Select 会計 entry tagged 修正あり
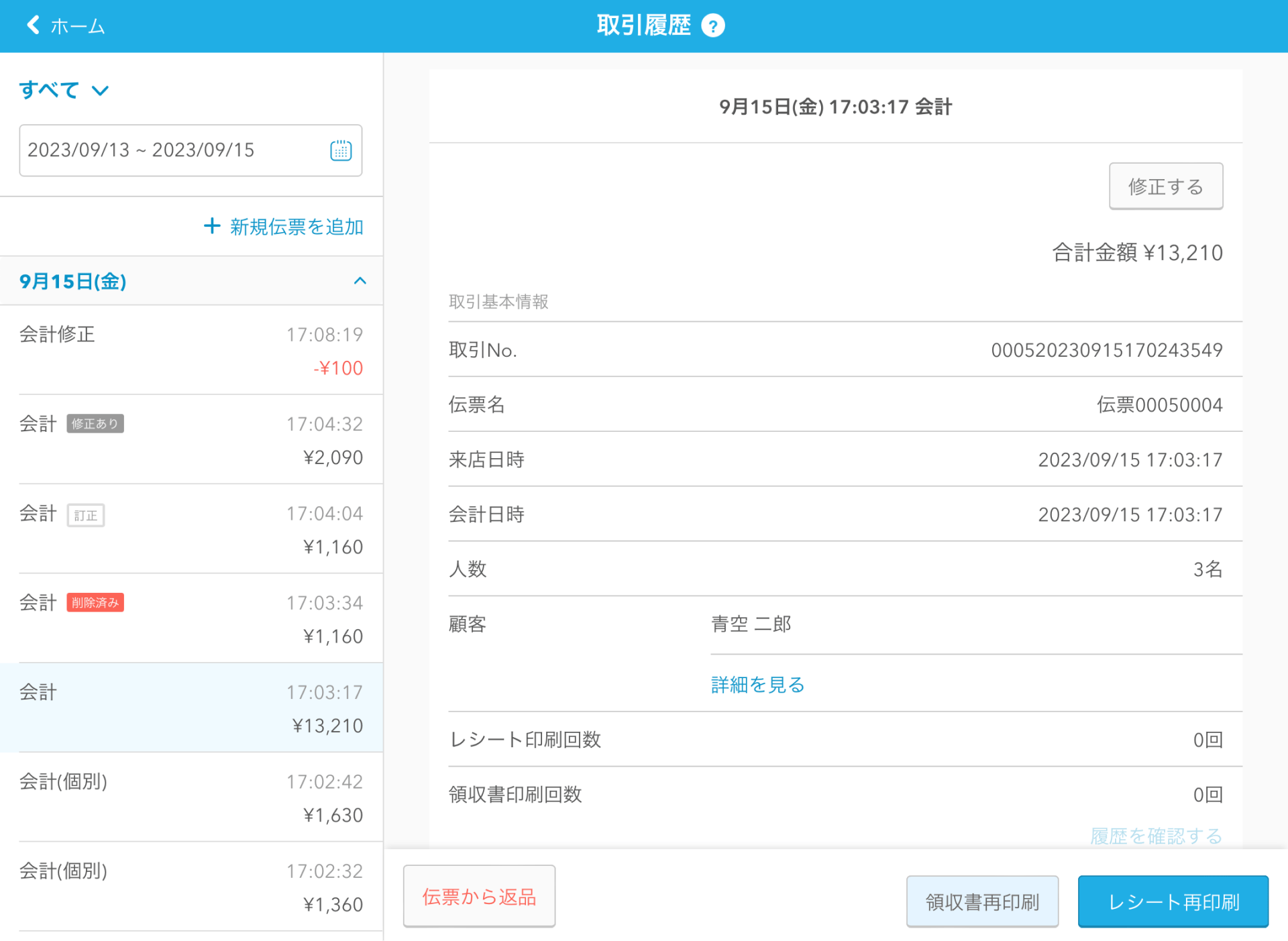This screenshot has width=1288, height=941. [191, 439]
